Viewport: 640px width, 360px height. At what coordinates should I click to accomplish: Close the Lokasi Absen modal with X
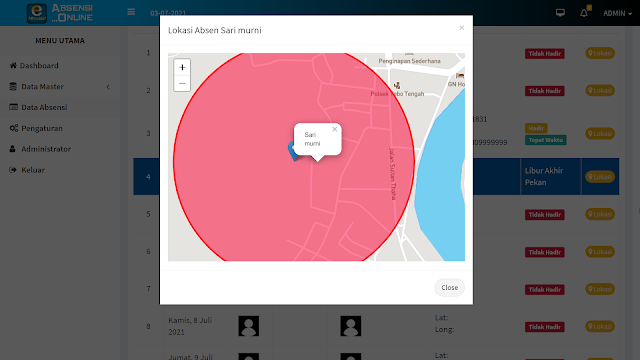(462, 28)
